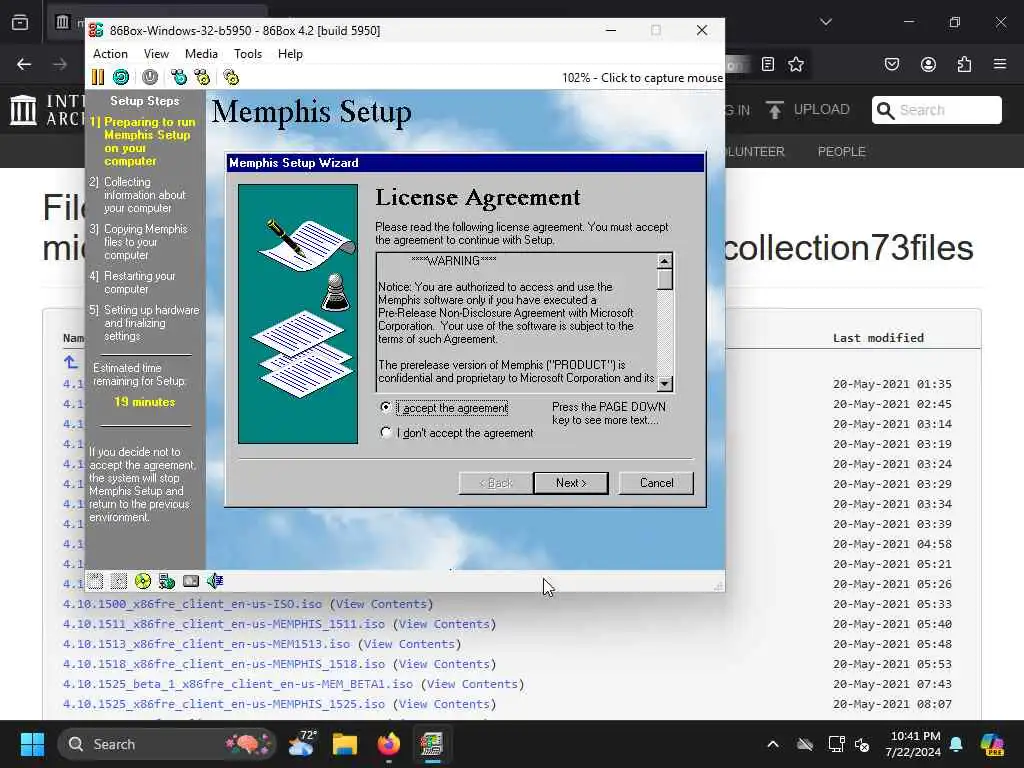Click 86Box app icon in taskbar

[x=432, y=744]
